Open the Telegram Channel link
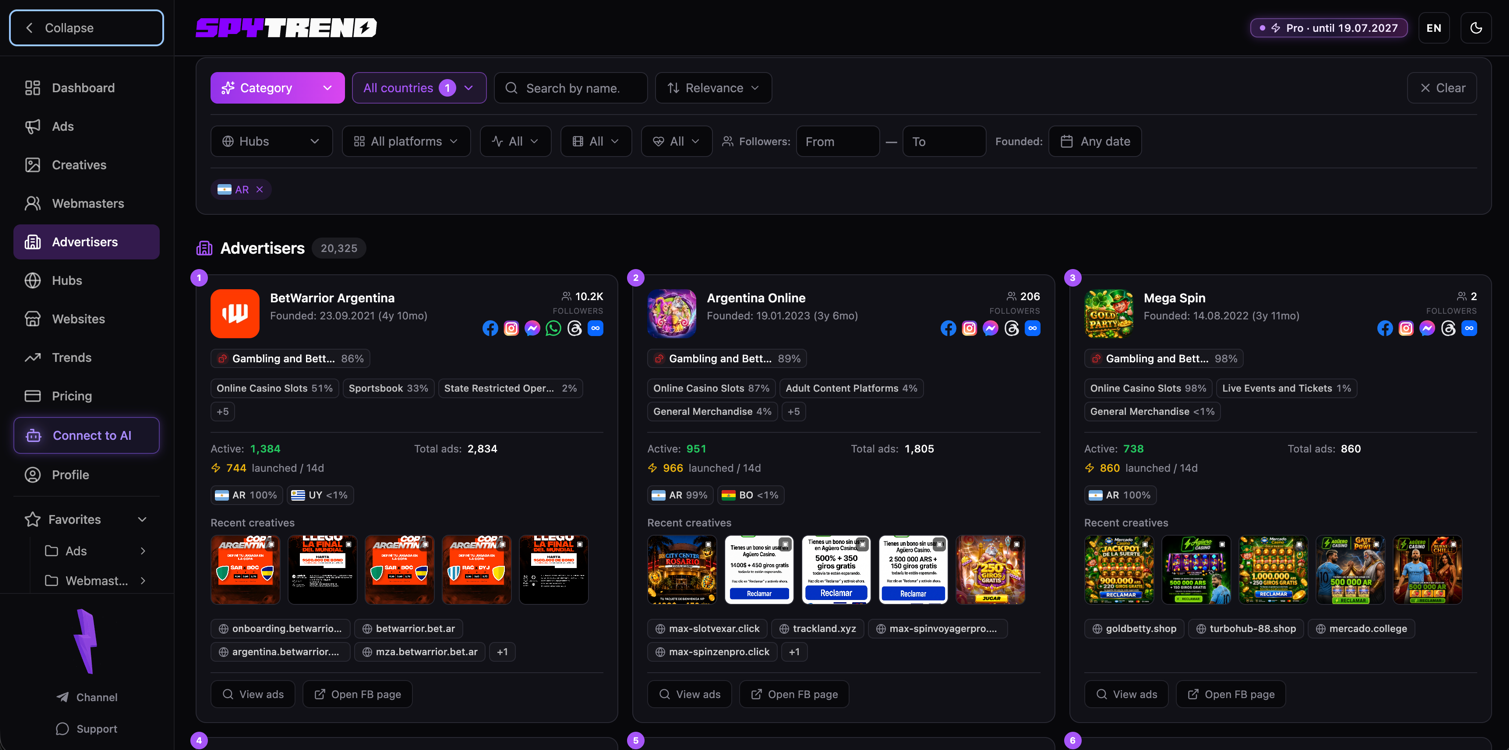Image resolution: width=1509 pixels, height=750 pixels. tap(86, 697)
